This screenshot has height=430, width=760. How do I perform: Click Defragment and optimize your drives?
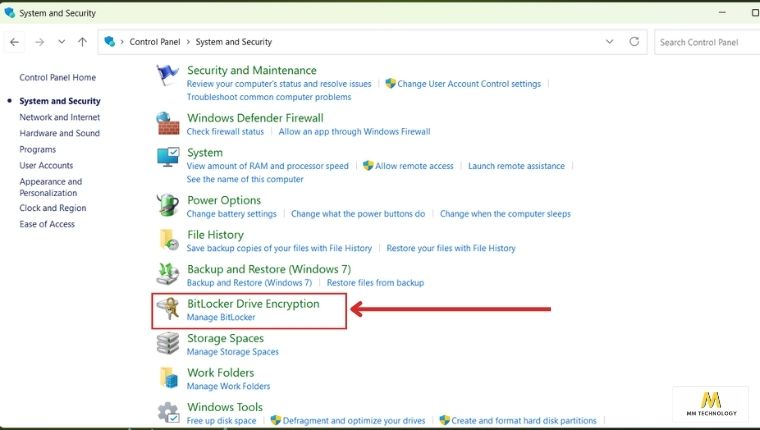354,421
